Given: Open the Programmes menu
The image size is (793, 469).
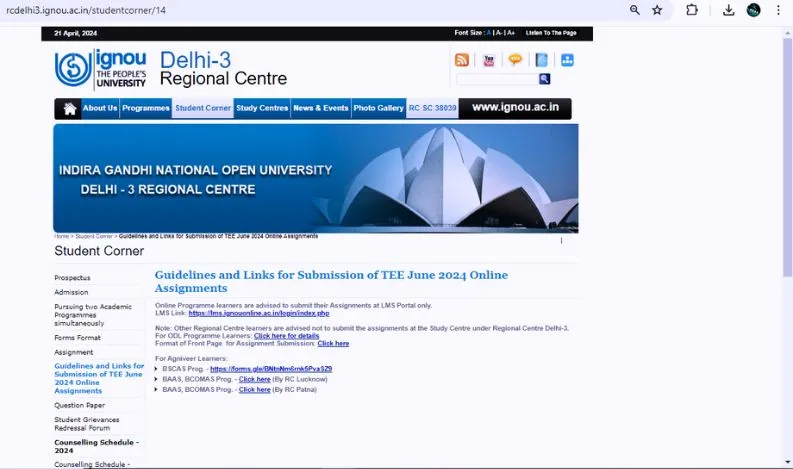Looking at the screenshot, I should [146, 108].
